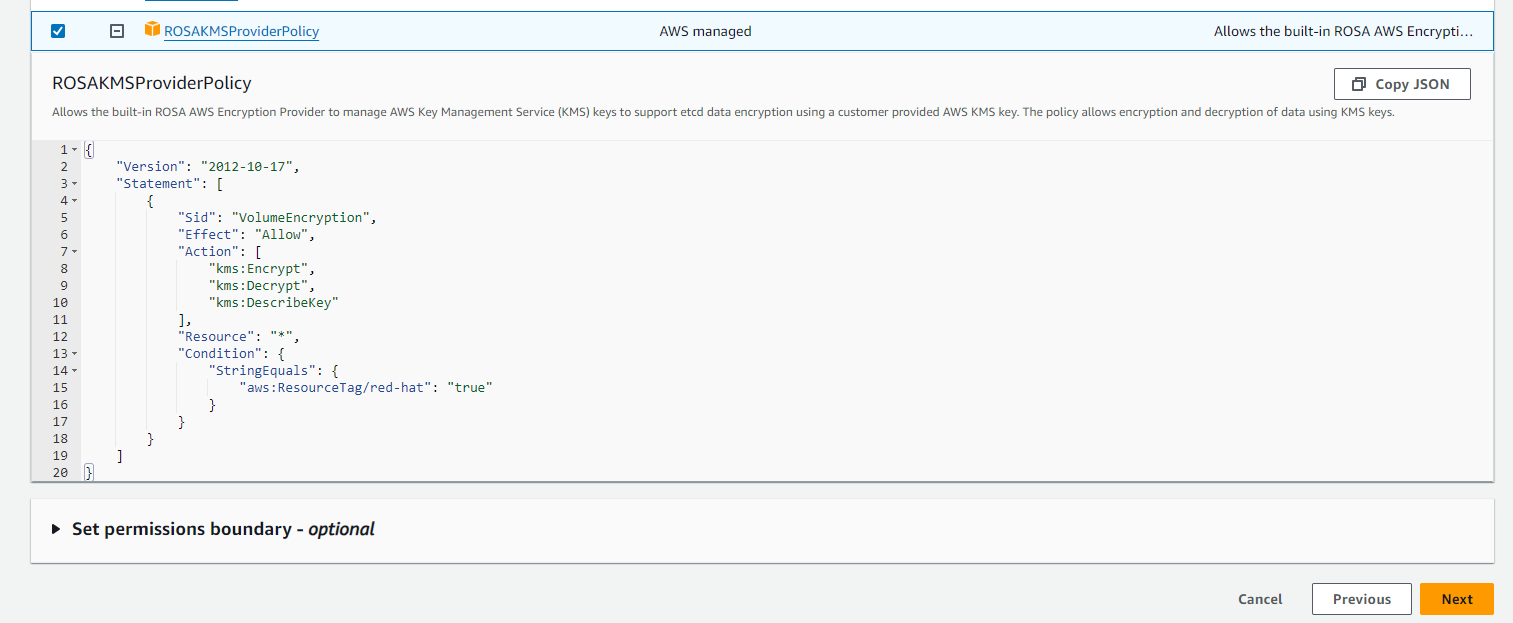Click the ROSAKMSProviderPolicy heading in details panel
This screenshot has height=623, width=1513.
point(152,83)
